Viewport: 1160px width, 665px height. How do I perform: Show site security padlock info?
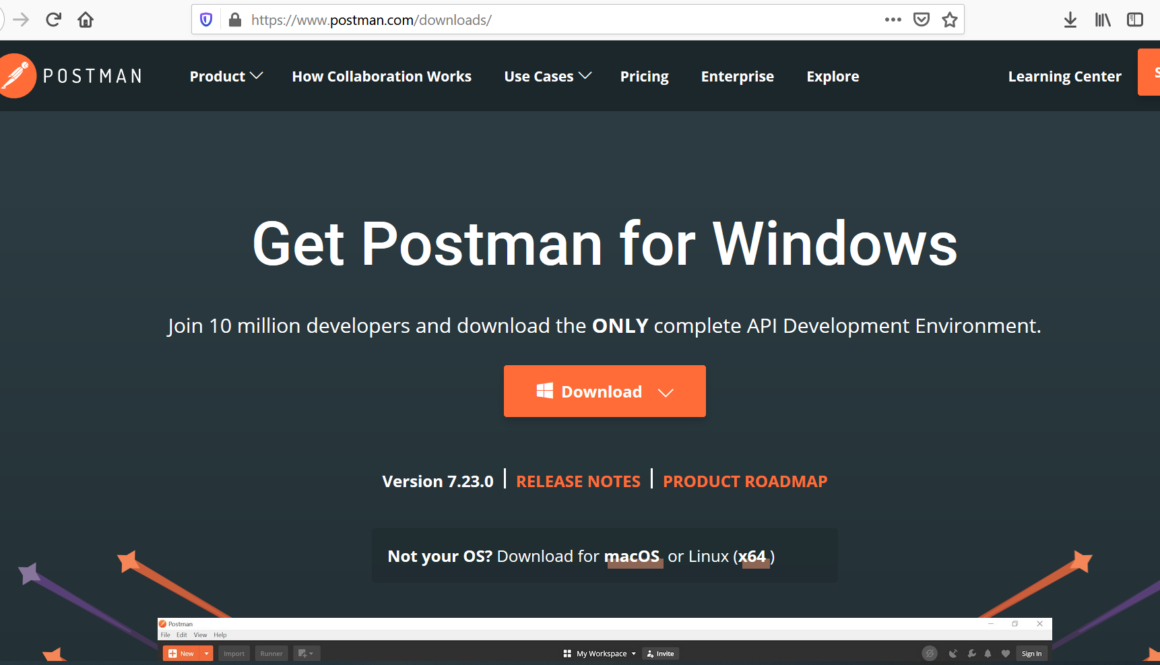coord(235,19)
